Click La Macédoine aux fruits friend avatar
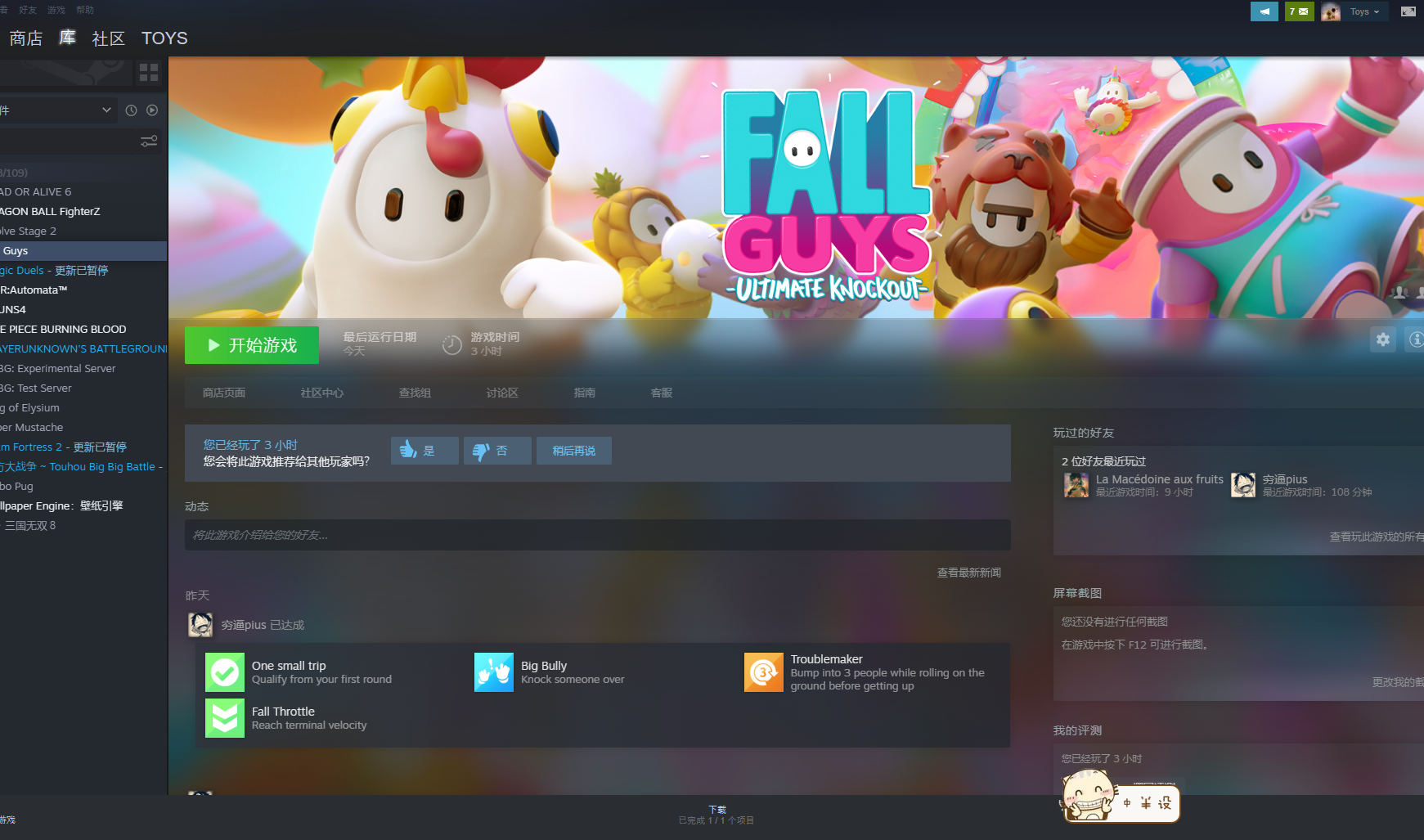Viewport: 1424px width, 840px height. coord(1076,485)
